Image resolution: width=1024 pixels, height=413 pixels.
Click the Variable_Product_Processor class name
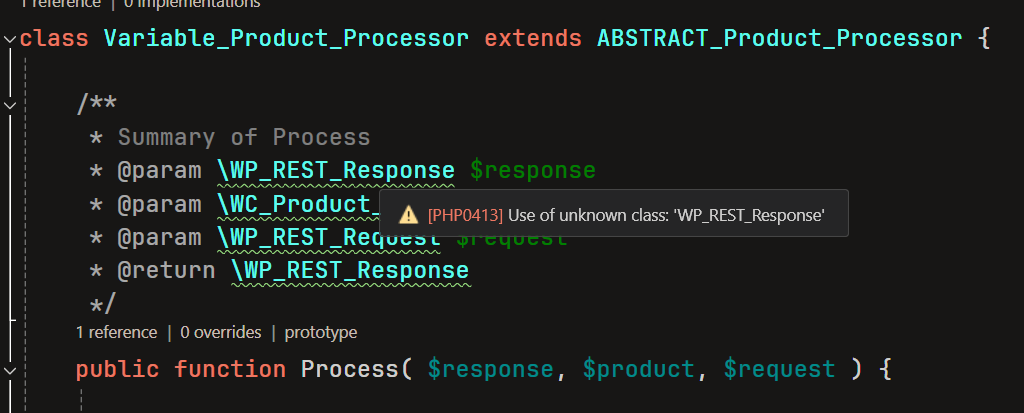click(286, 39)
